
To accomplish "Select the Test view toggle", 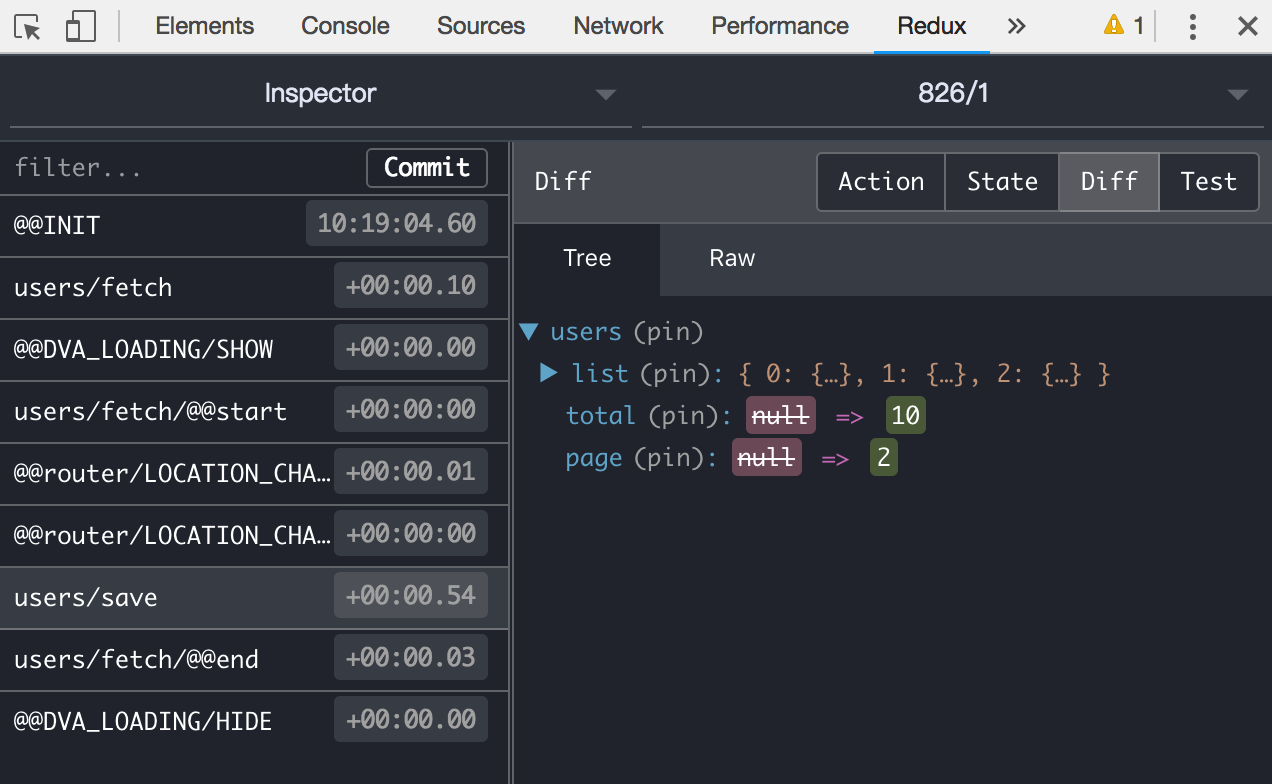I will point(1209,181).
